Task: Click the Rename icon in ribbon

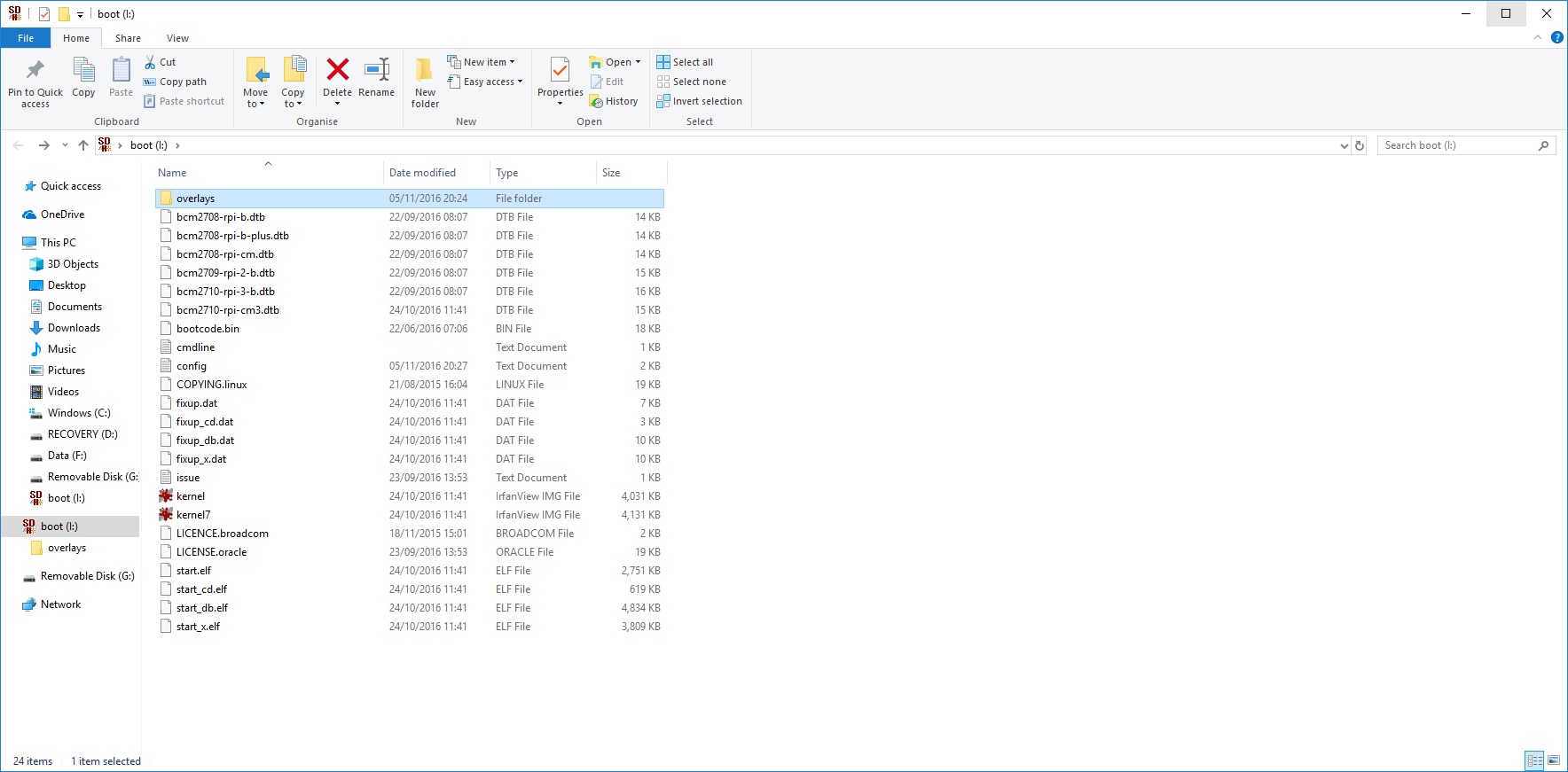Action: pos(377,70)
